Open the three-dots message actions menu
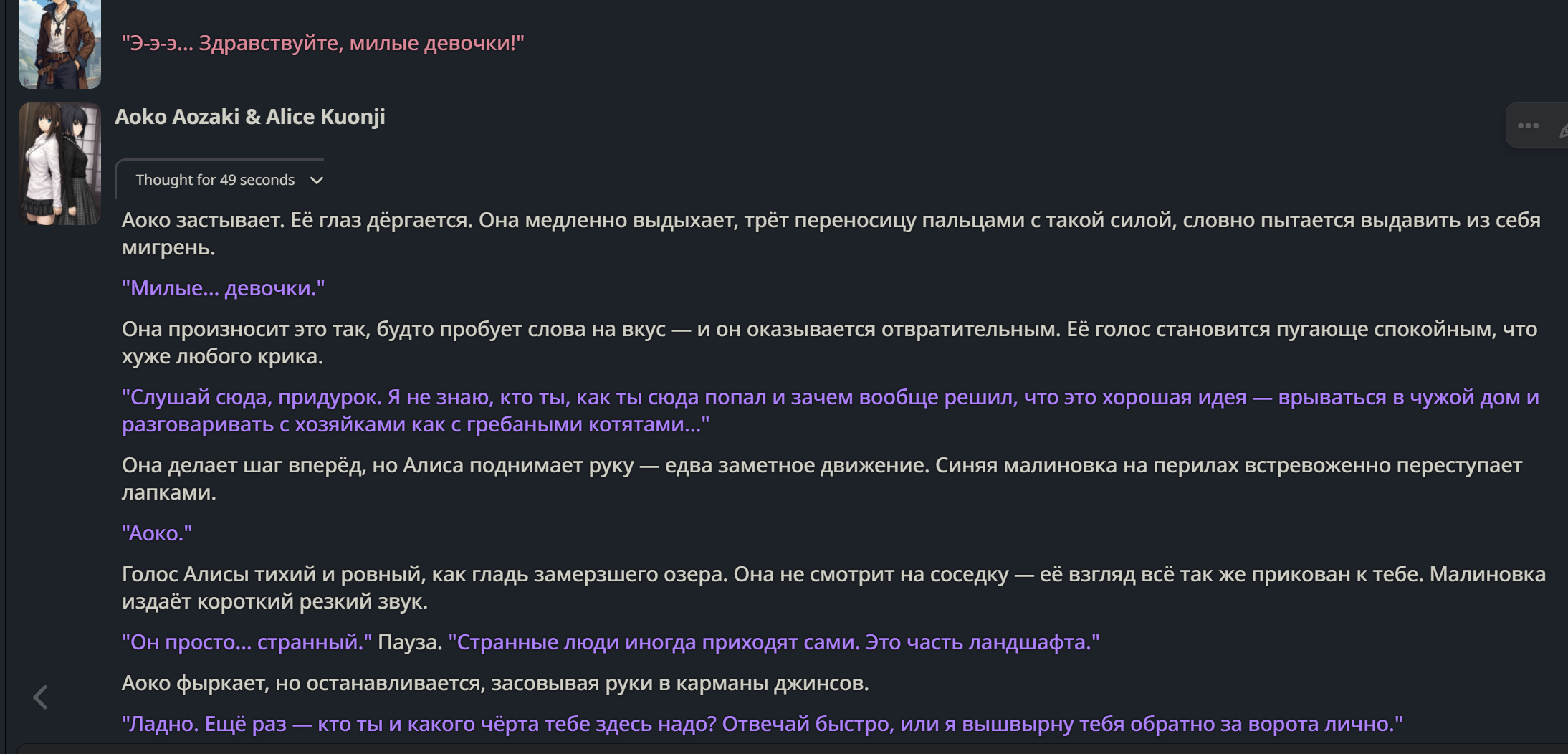Image resolution: width=1568 pixels, height=754 pixels. click(x=1528, y=125)
